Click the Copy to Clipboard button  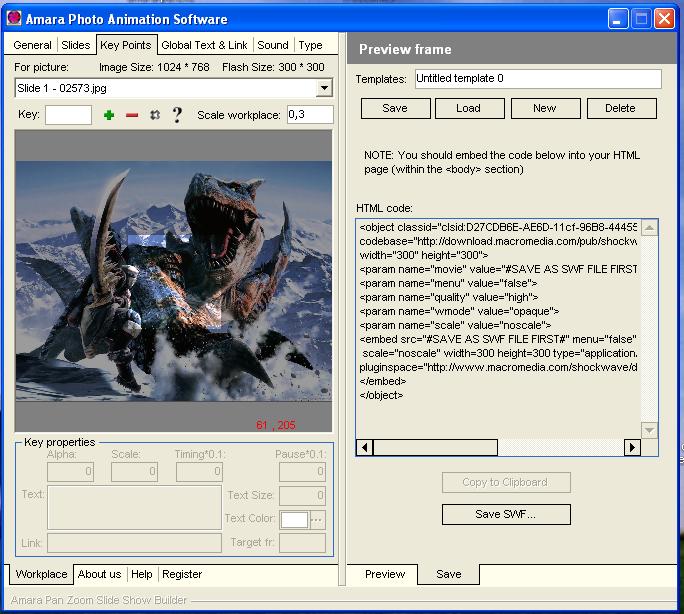506,482
